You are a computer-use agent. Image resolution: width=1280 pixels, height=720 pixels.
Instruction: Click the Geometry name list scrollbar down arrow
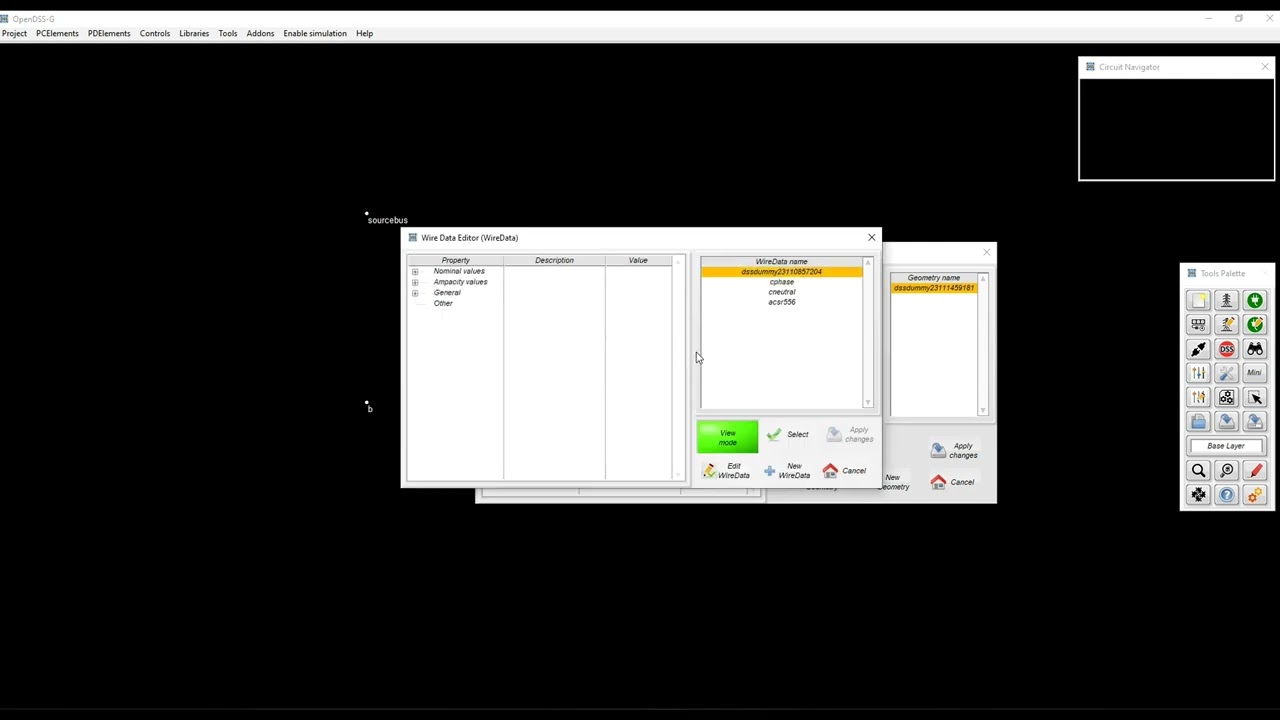[983, 410]
